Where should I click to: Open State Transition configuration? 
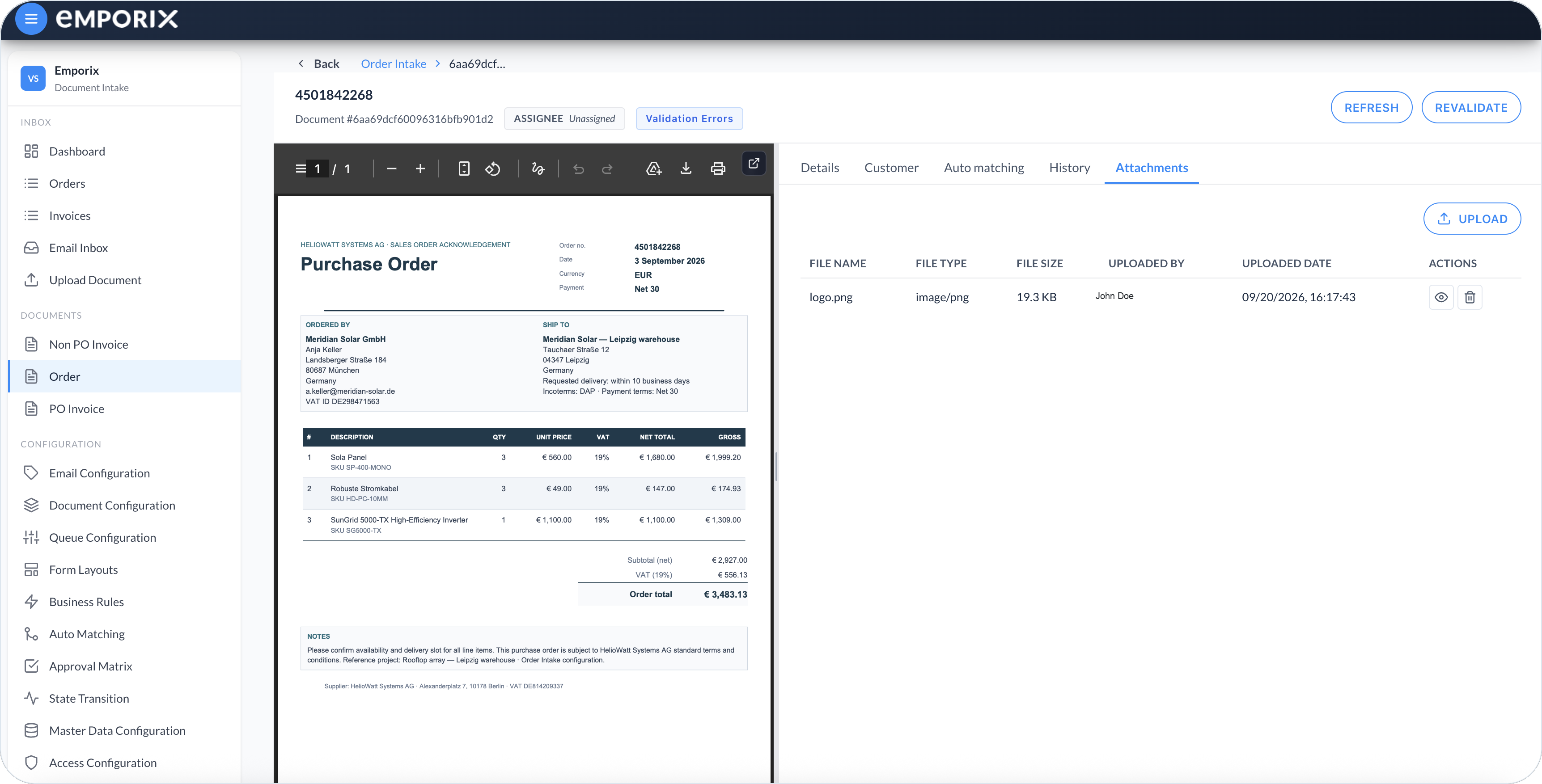(x=124, y=699)
